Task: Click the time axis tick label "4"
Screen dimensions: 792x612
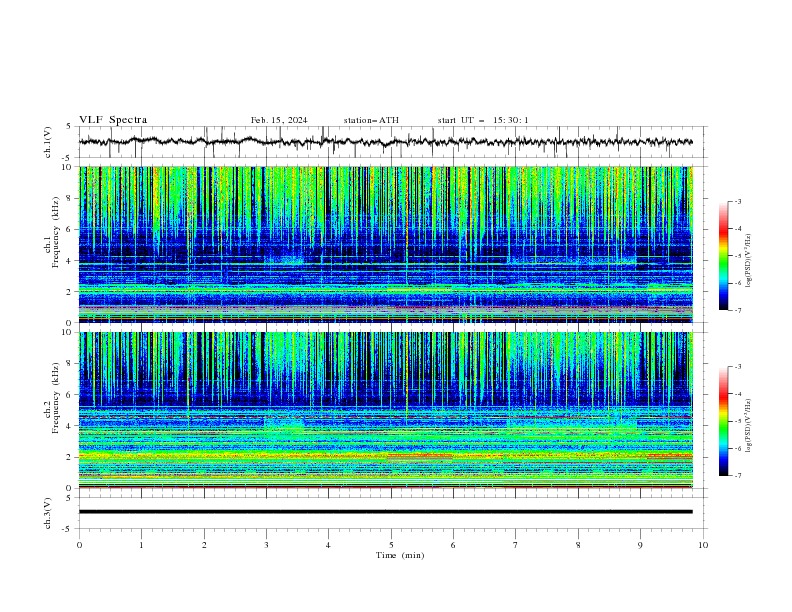Action: coord(328,545)
